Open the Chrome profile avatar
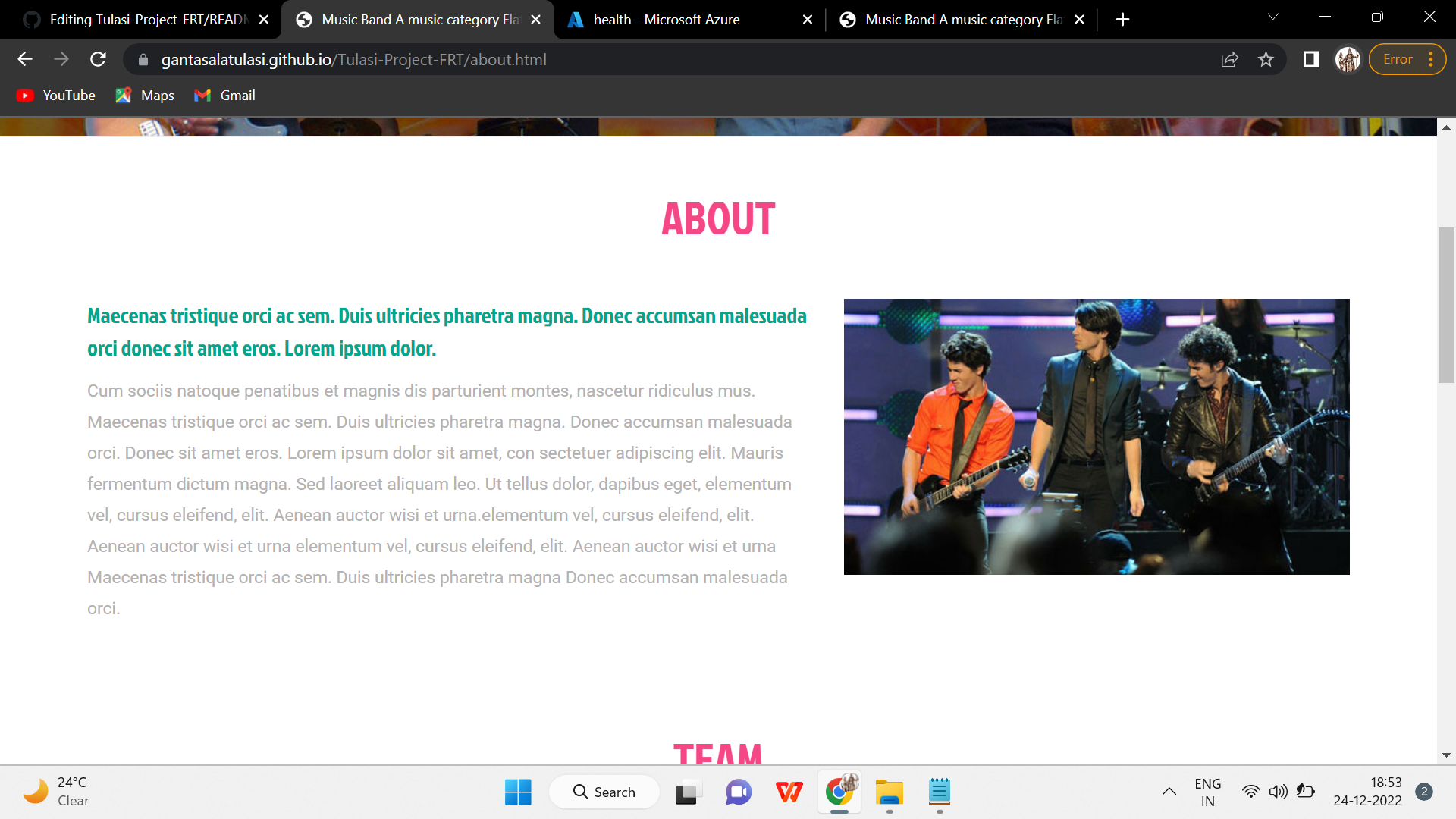Image resolution: width=1456 pixels, height=819 pixels. click(1348, 59)
